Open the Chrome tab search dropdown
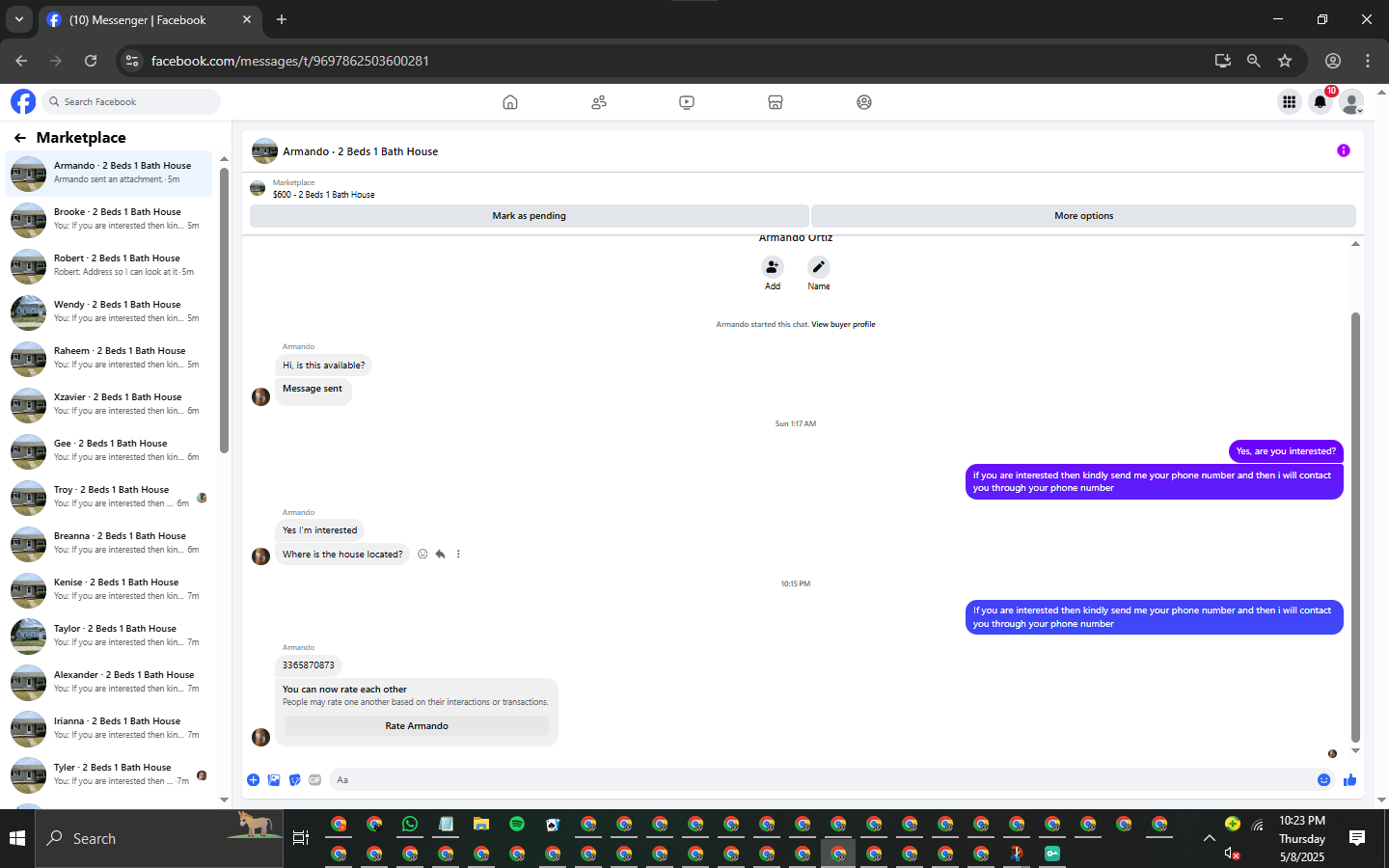The image size is (1389, 868). click(x=19, y=19)
